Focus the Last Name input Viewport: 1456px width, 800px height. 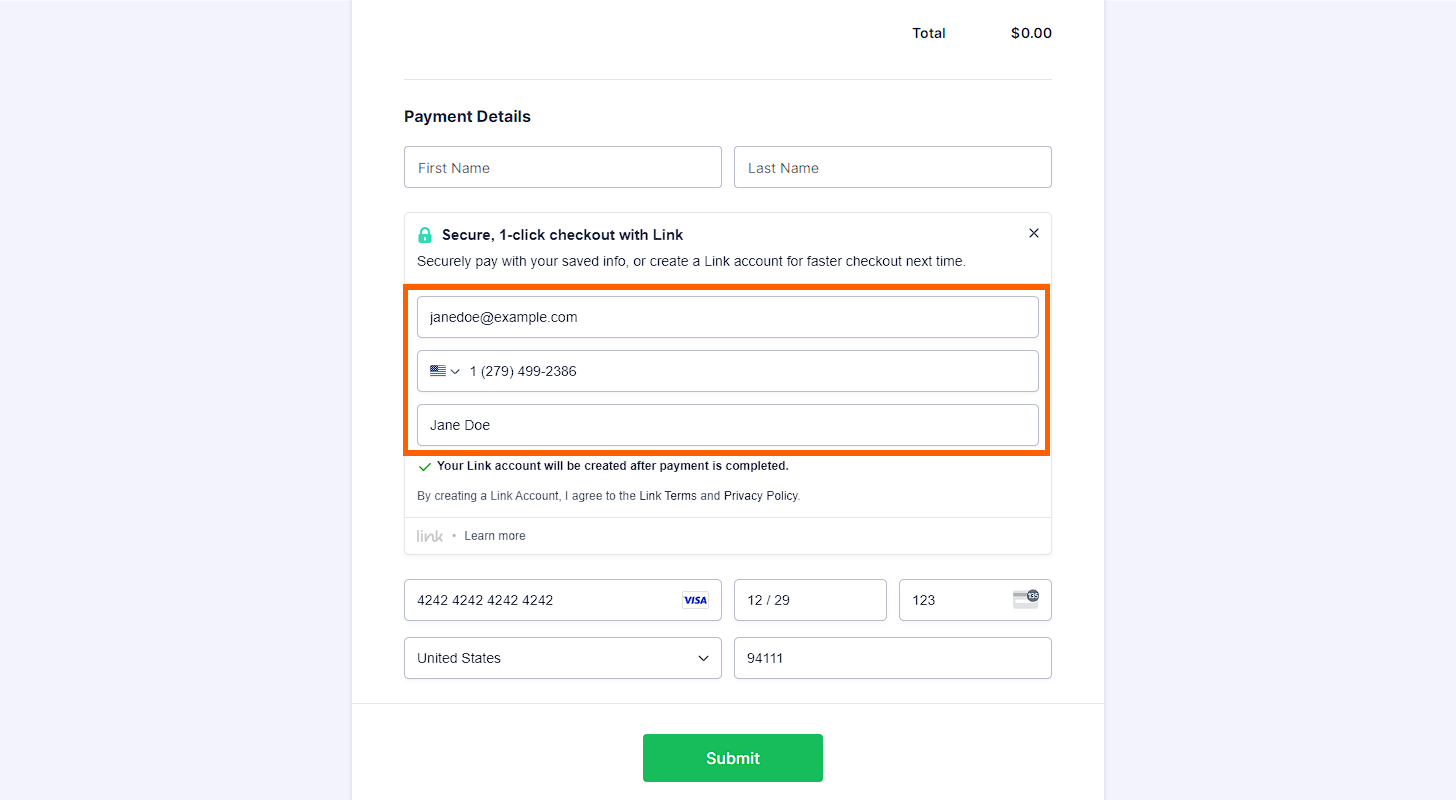click(892, 167)
